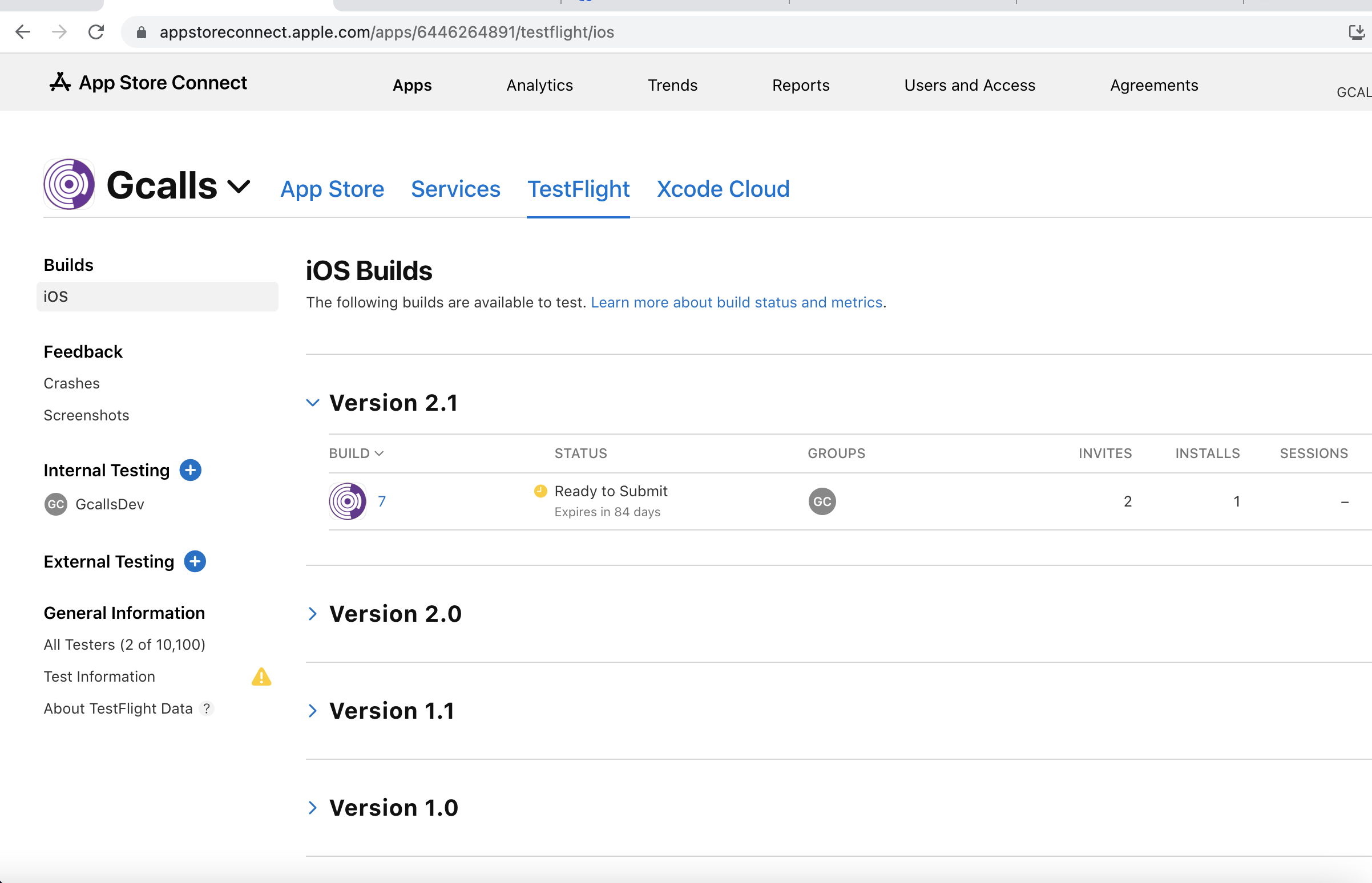
Task: Open the About TestFlight Data help icon
Action: click(x=207, y=708)
